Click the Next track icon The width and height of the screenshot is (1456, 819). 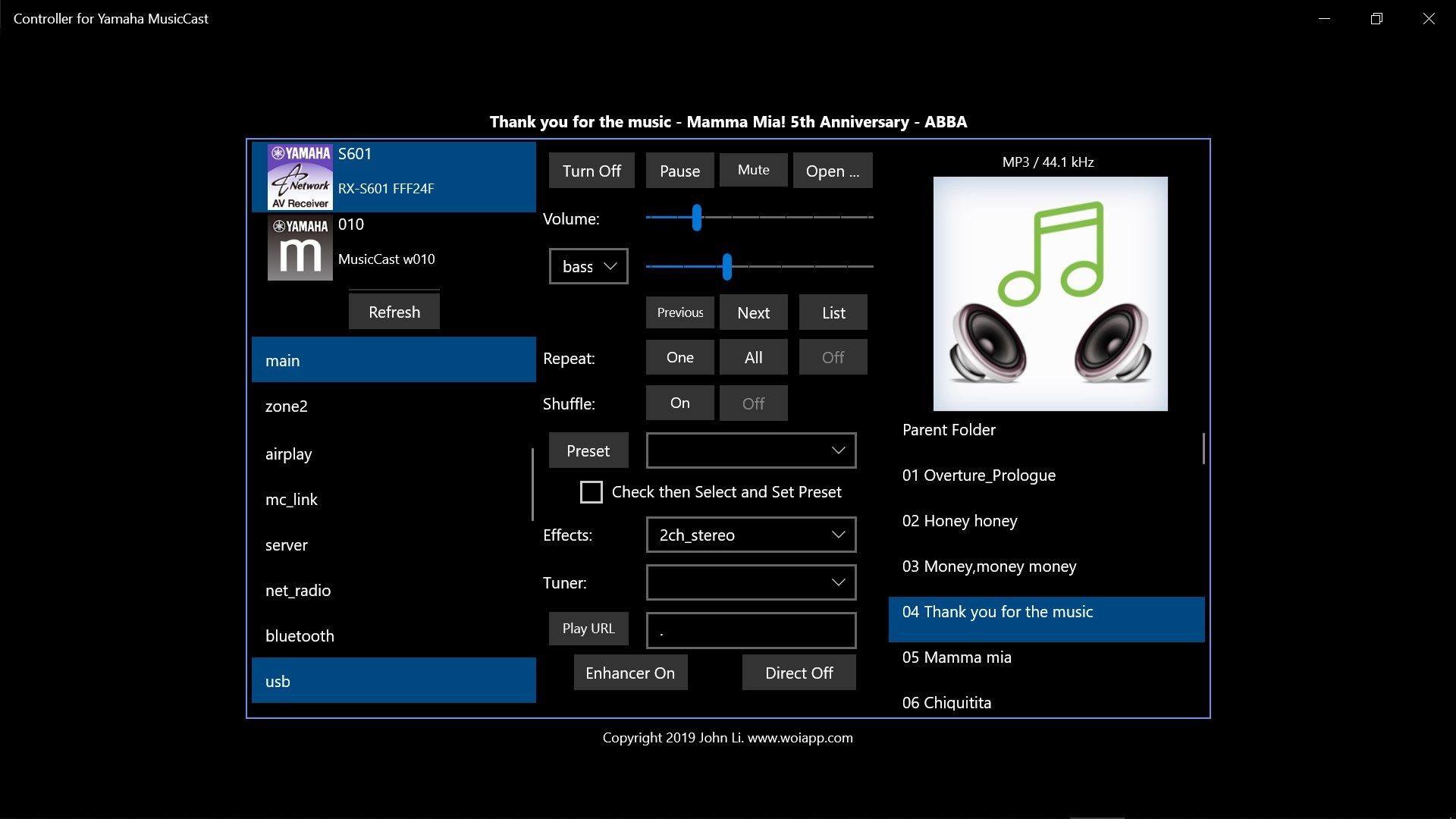pos(754,312)
